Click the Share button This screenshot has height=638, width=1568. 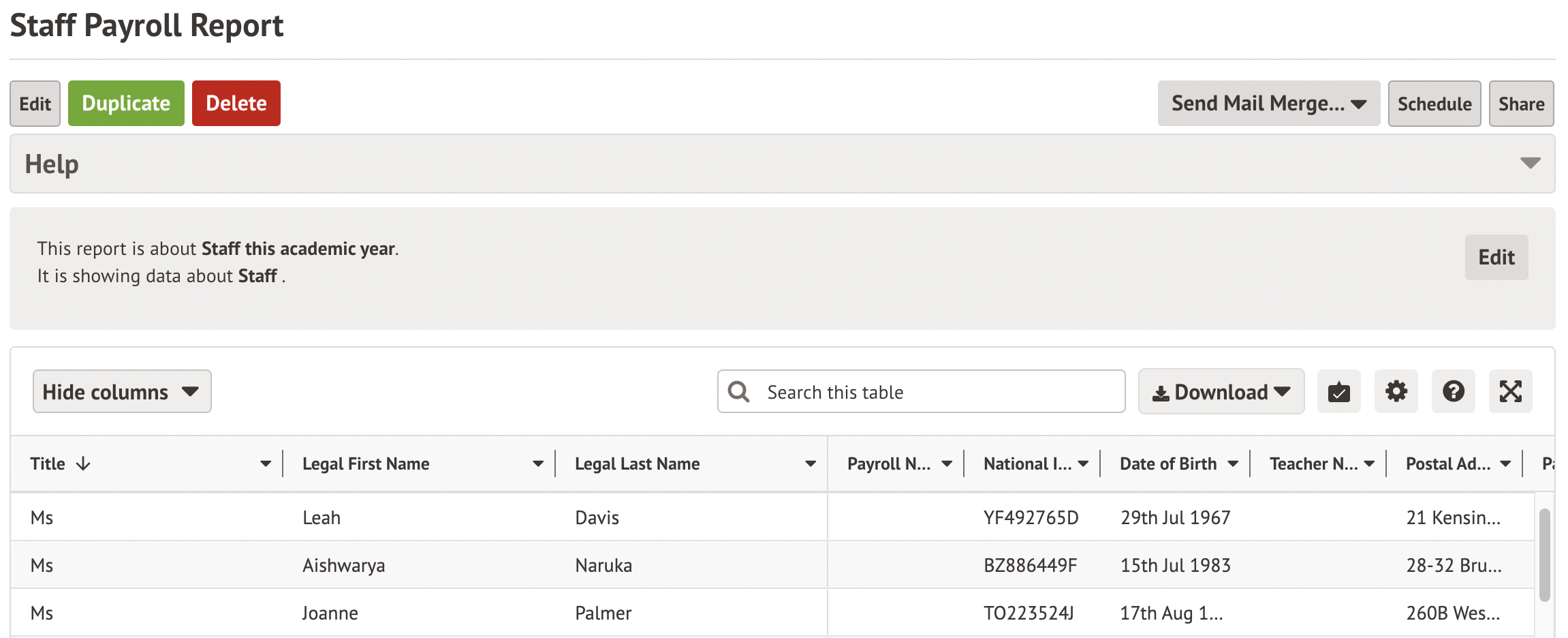tap(1521, 104)
